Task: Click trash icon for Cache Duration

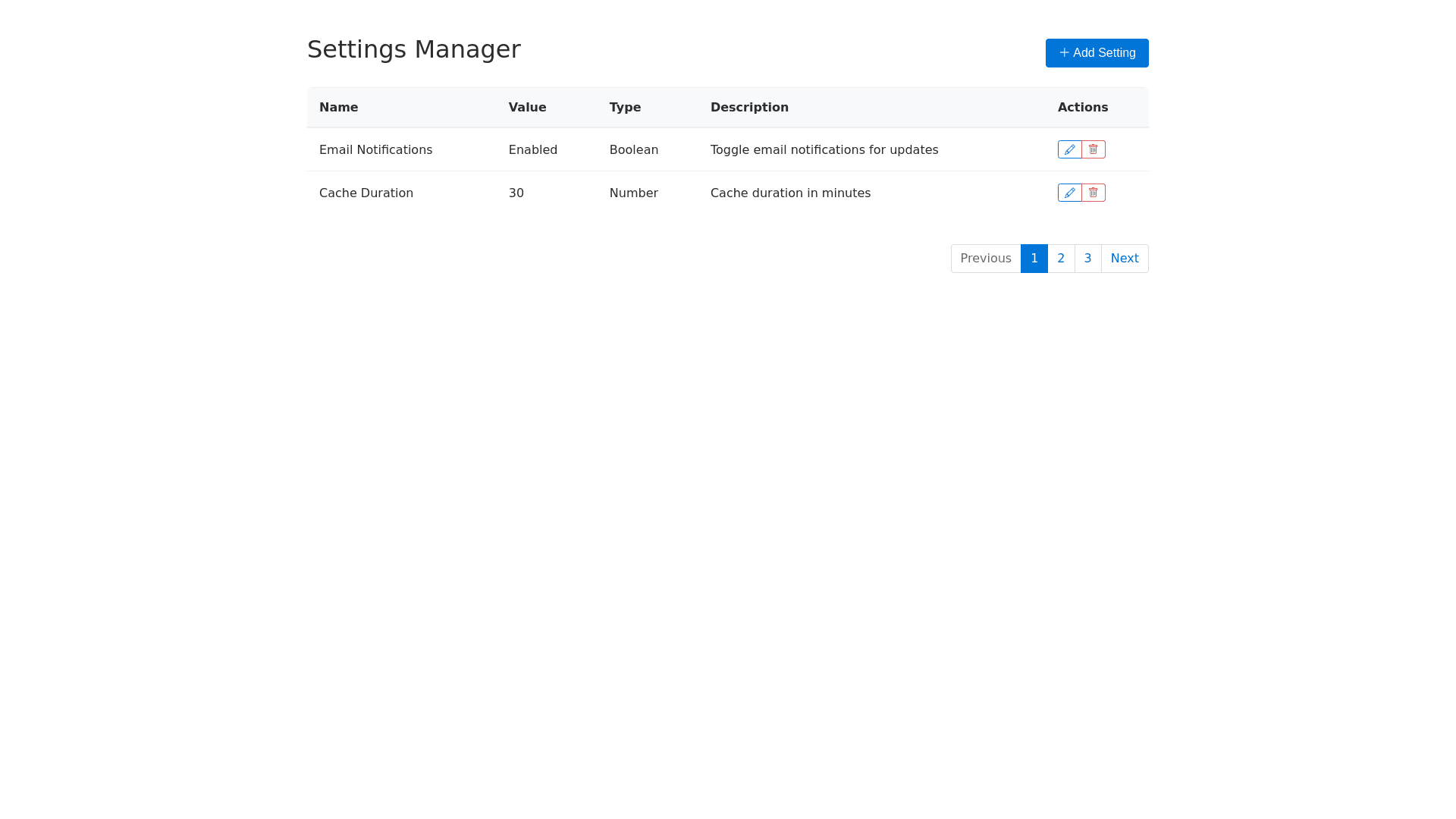Action: (1094, 193)
